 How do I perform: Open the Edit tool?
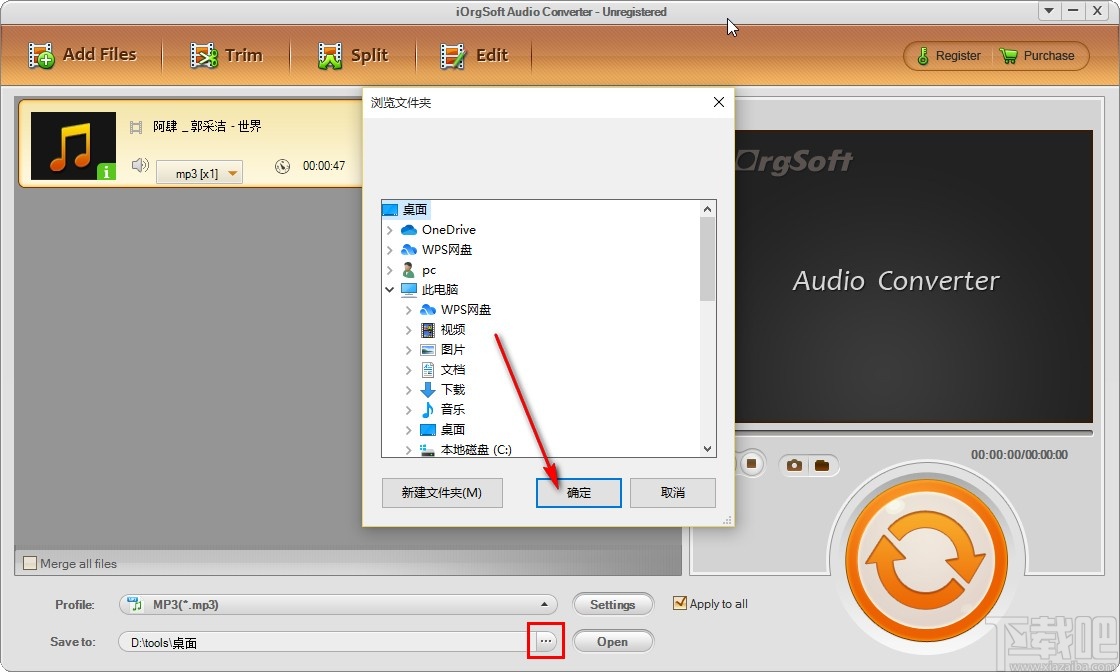pyautogui.click(x=474, y=55)
